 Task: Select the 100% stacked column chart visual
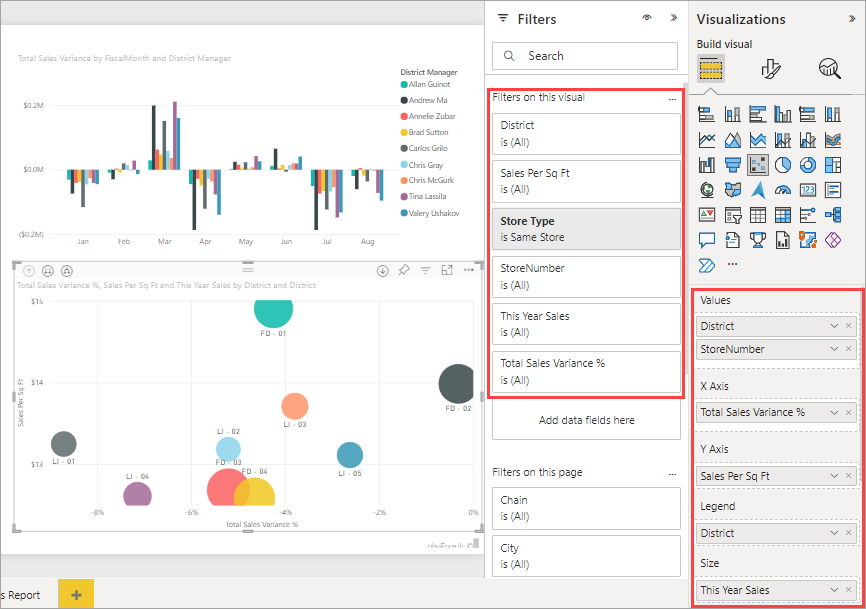[833, 114]
